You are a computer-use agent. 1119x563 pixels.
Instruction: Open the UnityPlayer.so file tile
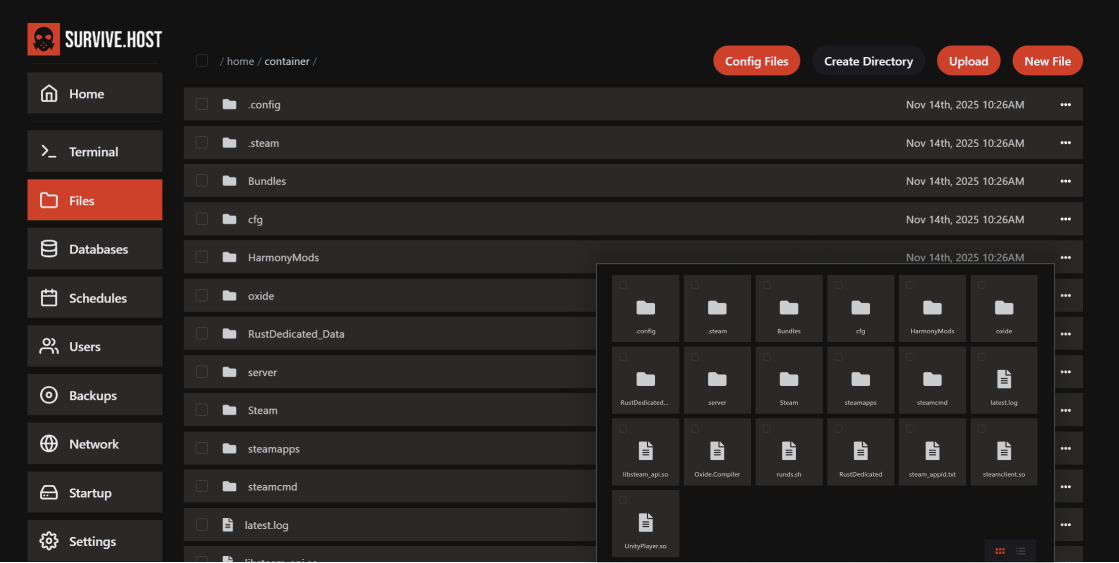pyautogui.click(x=645, y=523)
